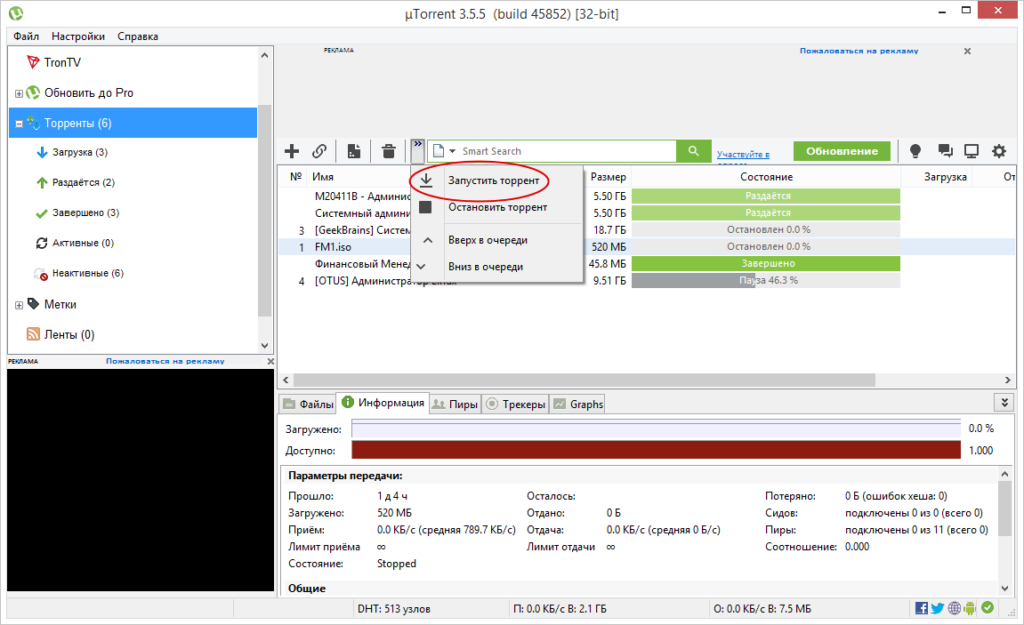Collapse the Торренты (6) tree node
The image size is (1024, 625).
pyautogui.click(x=19, y=123)
